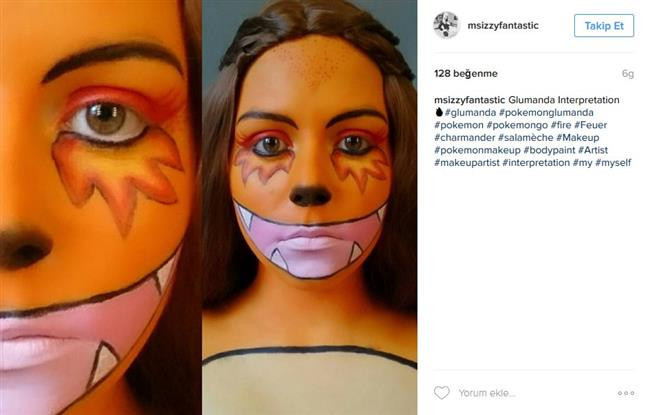Open the #pokemonmakeup hashtag
Screen dimensions: 650x415
[476, 150]
